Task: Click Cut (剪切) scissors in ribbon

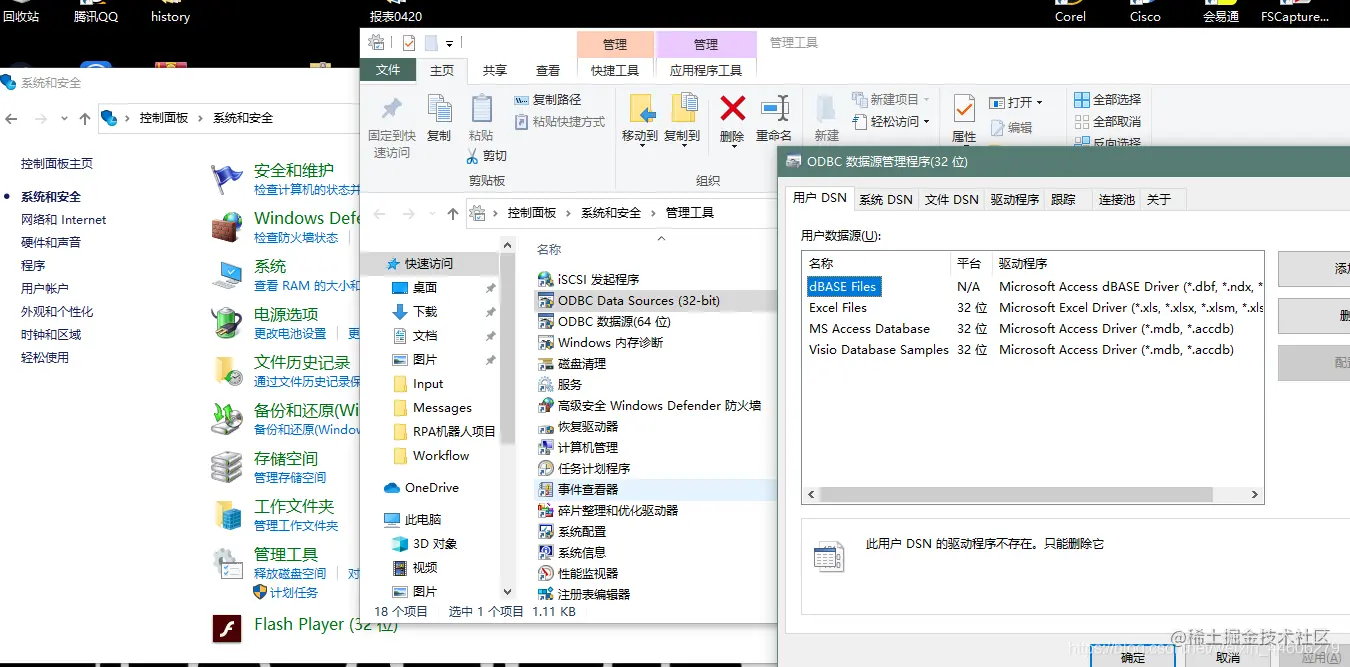Action: (x=487, y=156)
